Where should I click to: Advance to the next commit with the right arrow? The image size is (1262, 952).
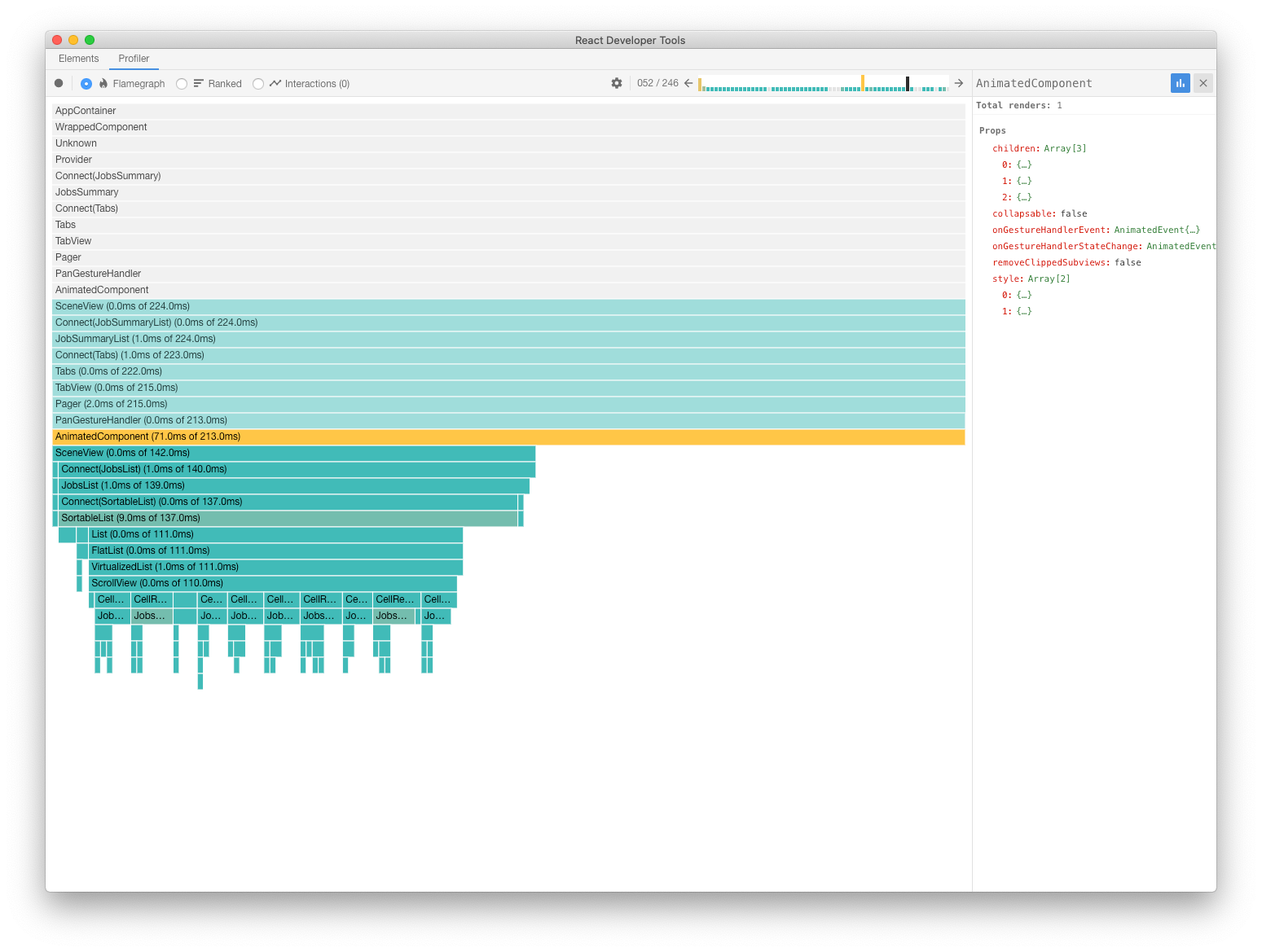pos(959,83)
